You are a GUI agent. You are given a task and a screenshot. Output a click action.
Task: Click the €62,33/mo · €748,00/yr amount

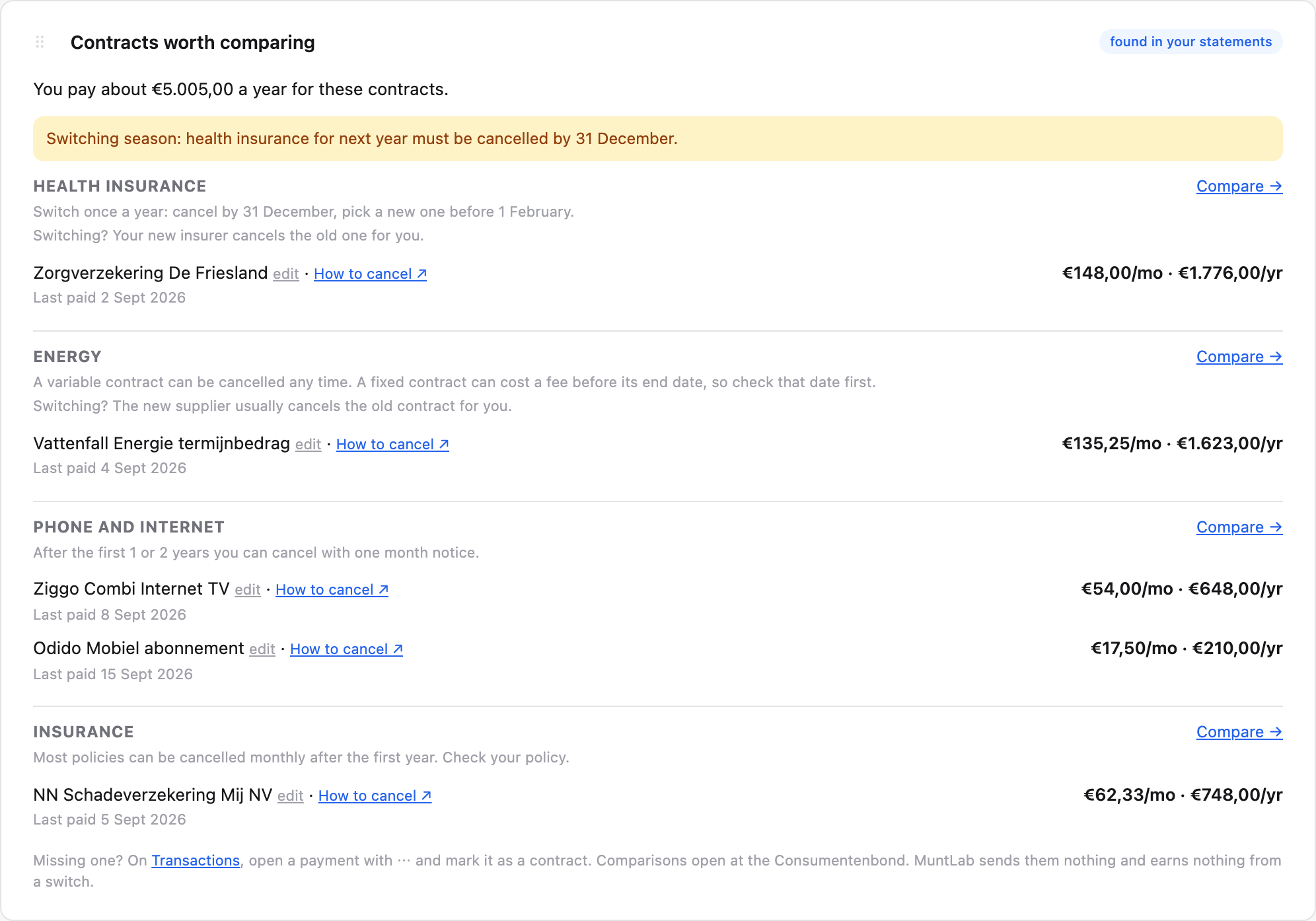(1183, 795)
